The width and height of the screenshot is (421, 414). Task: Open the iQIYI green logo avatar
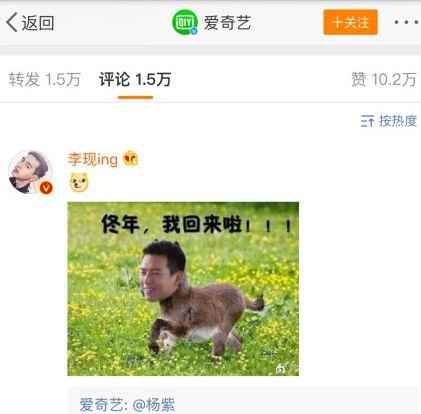185,22
